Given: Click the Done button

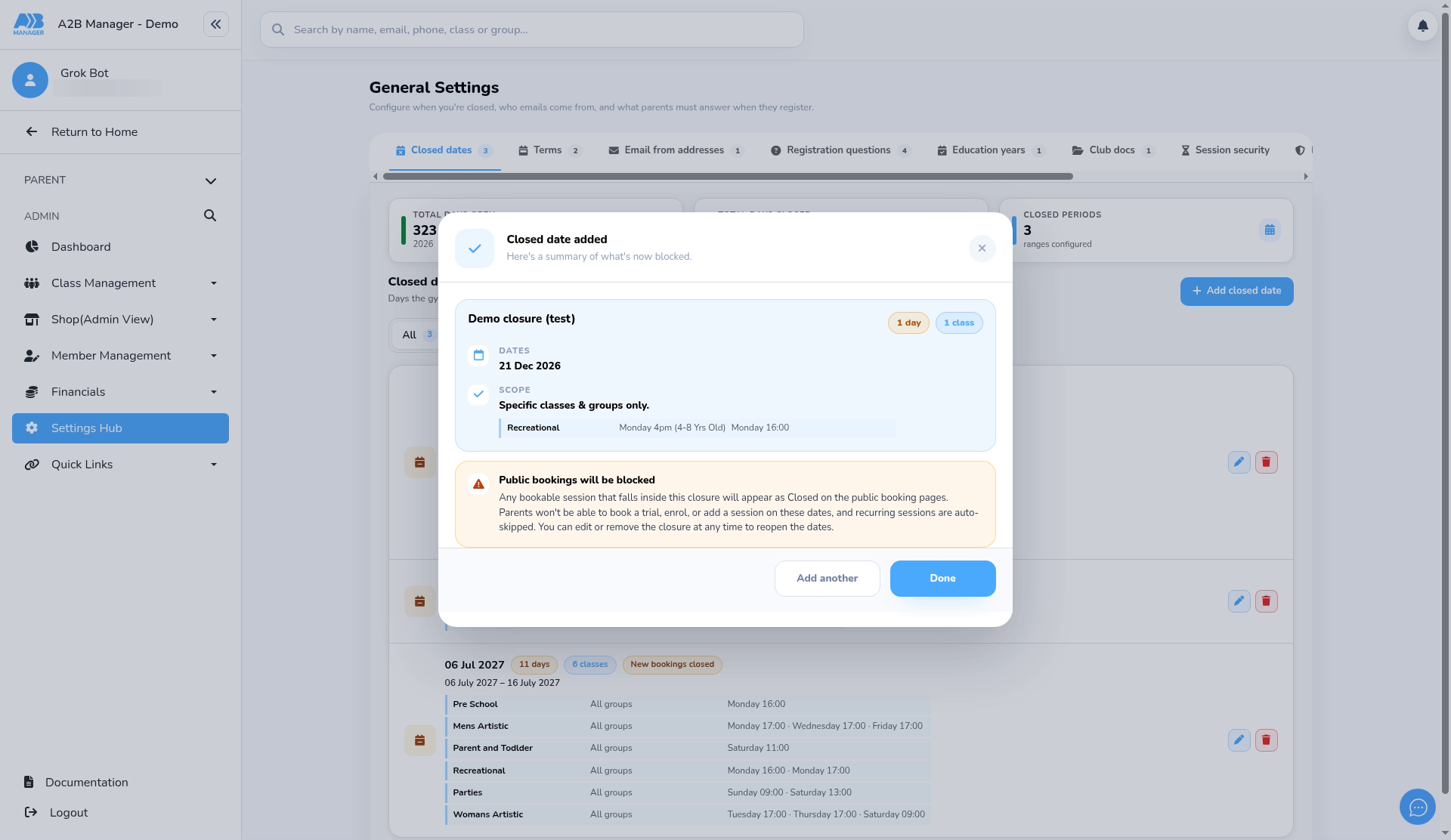Looking at the screenshot, I should [x=942, y=579].
